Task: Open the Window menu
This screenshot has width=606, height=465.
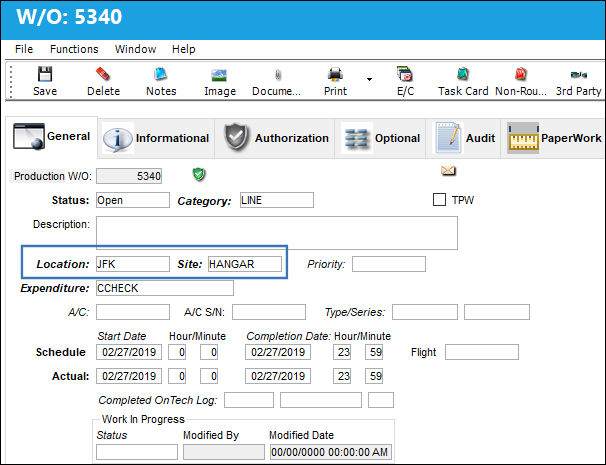Action: (x=135, y=49)
